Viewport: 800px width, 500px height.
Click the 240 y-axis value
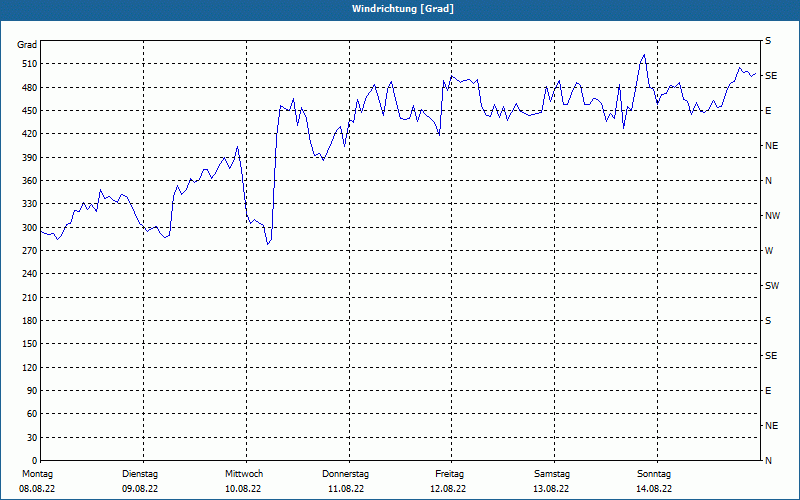[29, 274]
